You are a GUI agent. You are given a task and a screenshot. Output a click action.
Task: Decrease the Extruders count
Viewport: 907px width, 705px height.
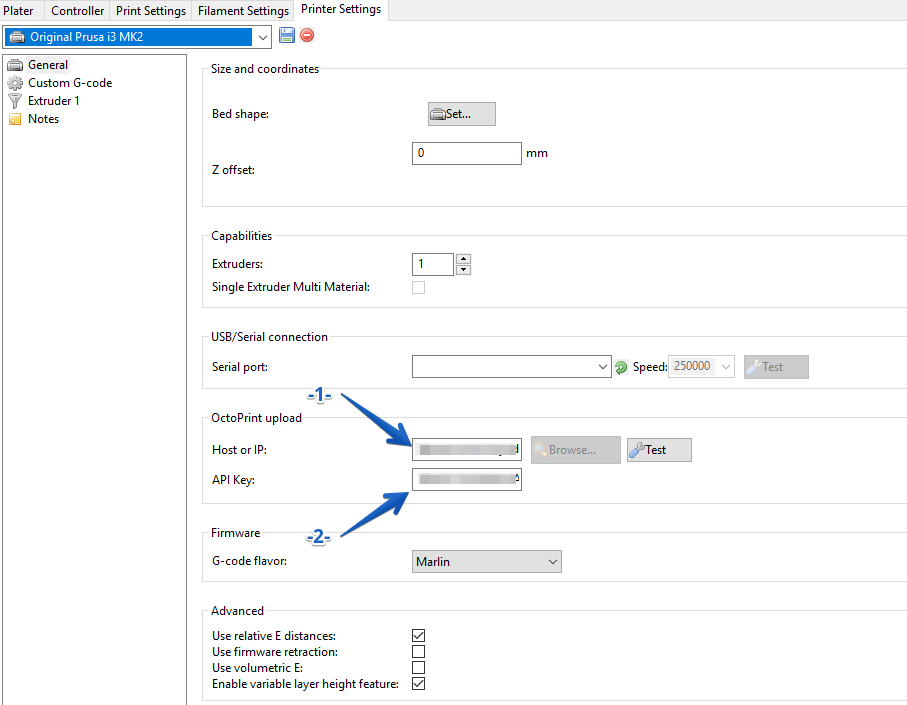(463, 270)
